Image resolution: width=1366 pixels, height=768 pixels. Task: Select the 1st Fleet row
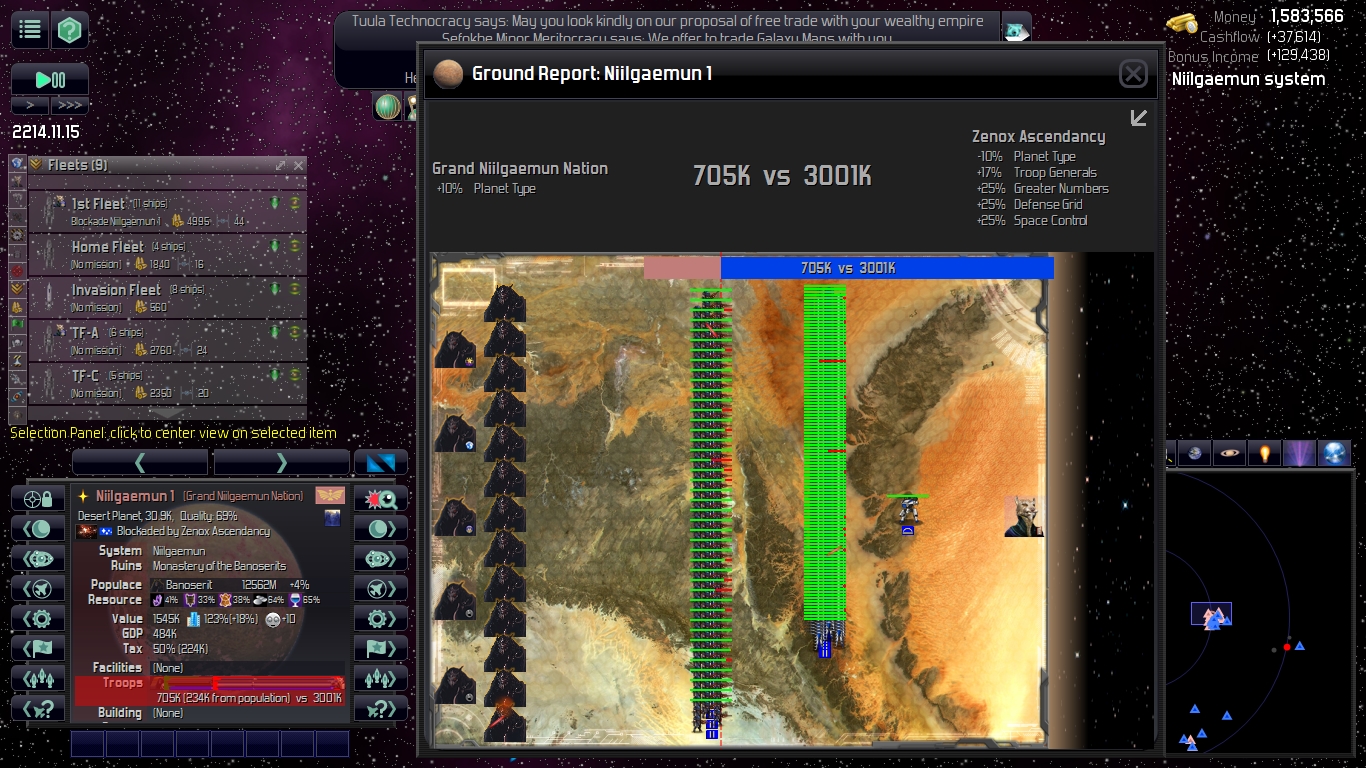(x=167, y=211)
